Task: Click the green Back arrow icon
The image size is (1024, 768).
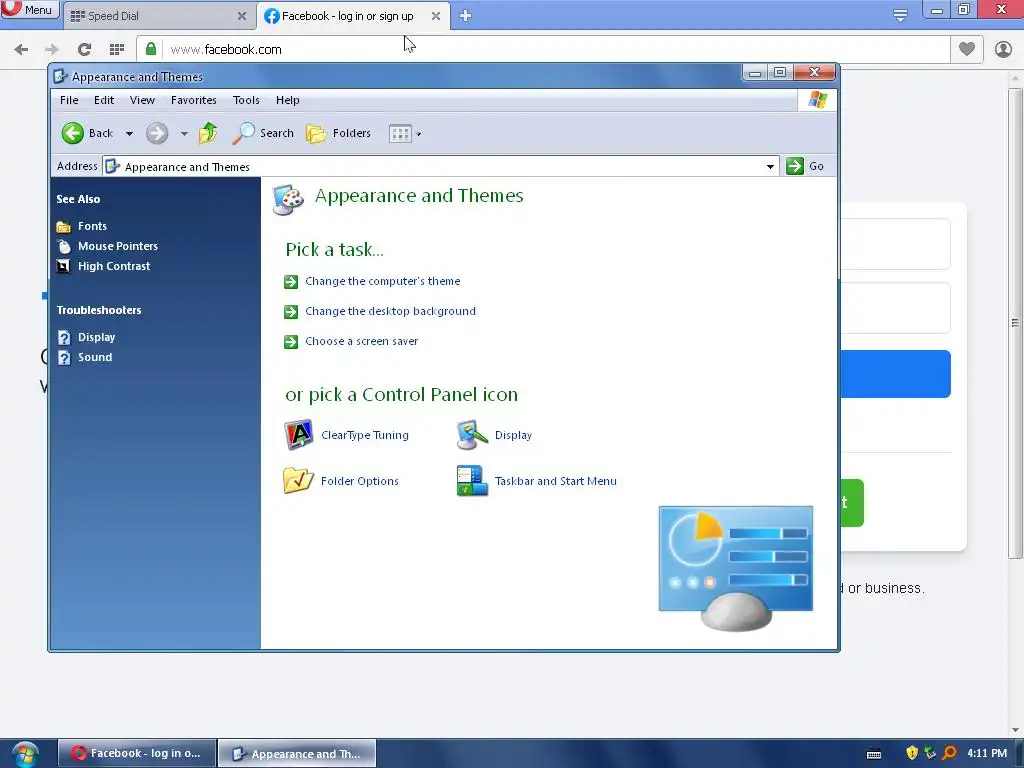Action: 72,133
